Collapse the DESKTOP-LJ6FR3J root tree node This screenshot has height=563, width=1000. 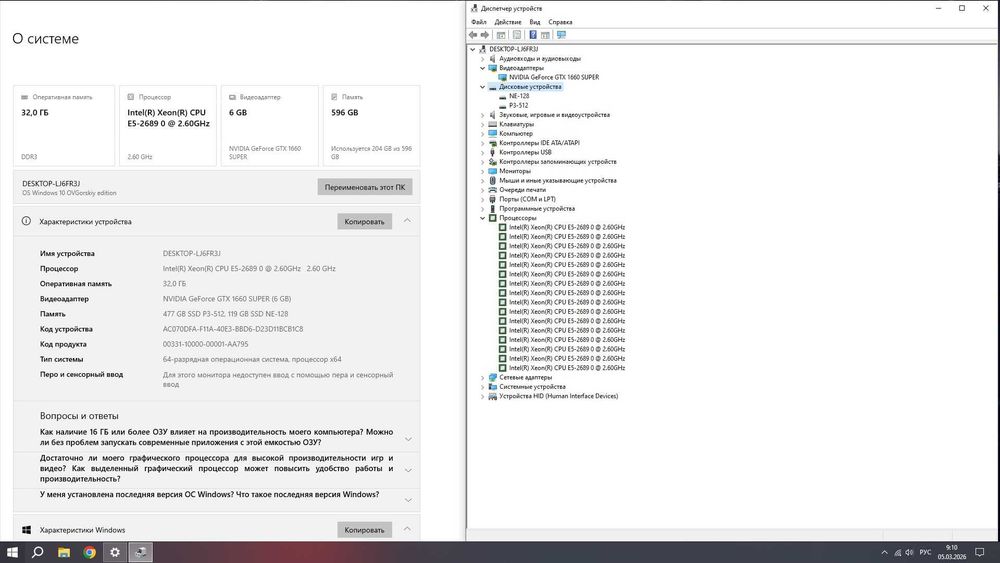pos(473,49)
